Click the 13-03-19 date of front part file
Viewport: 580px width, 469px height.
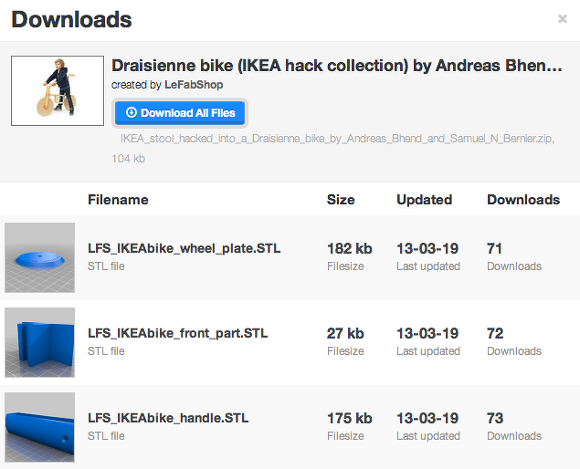(428, 334)
